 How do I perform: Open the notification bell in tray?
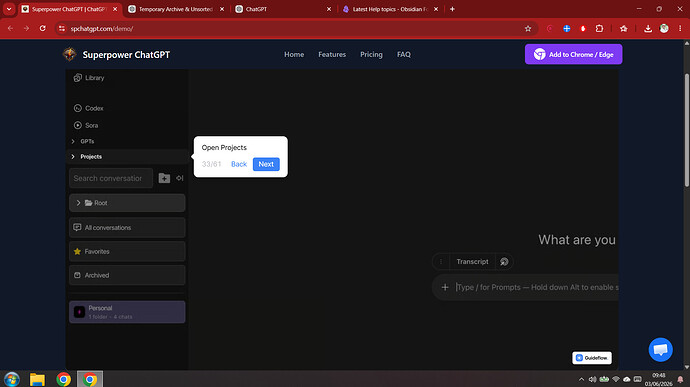click(680, 379)
